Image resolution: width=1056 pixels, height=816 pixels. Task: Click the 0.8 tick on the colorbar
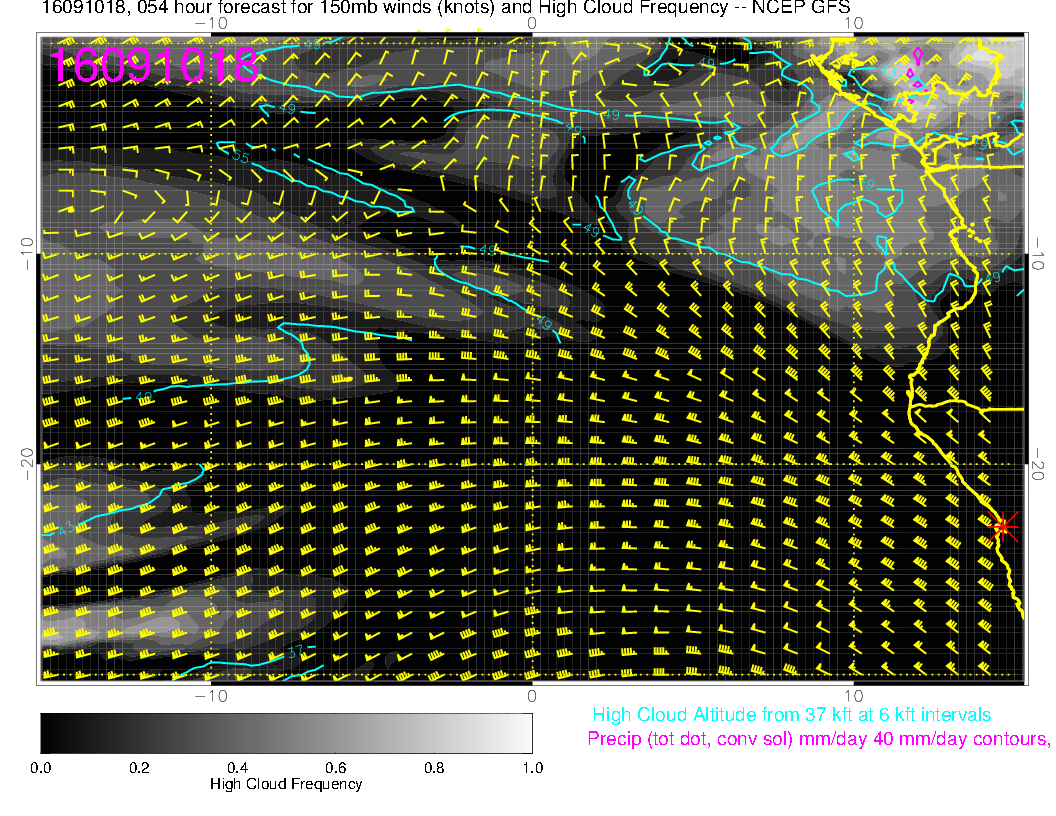(x=434, y=768)
